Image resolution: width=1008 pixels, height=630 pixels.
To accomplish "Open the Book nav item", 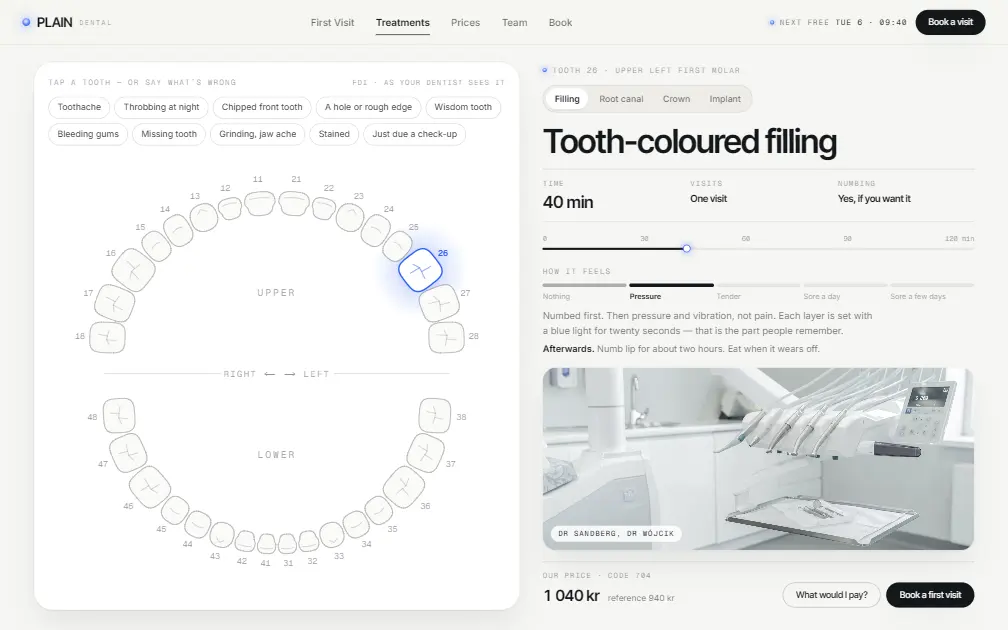I will pyautogui.click(x=560, y=22).
